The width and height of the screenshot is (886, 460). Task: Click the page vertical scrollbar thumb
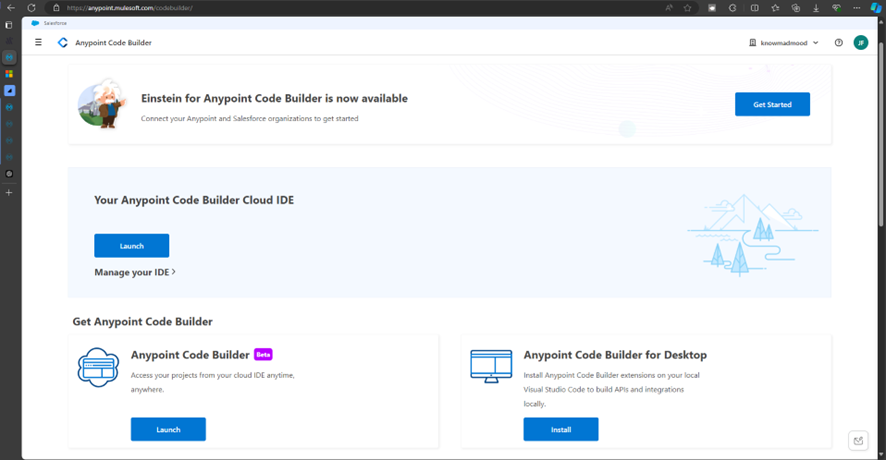click(x=881, y=136)
